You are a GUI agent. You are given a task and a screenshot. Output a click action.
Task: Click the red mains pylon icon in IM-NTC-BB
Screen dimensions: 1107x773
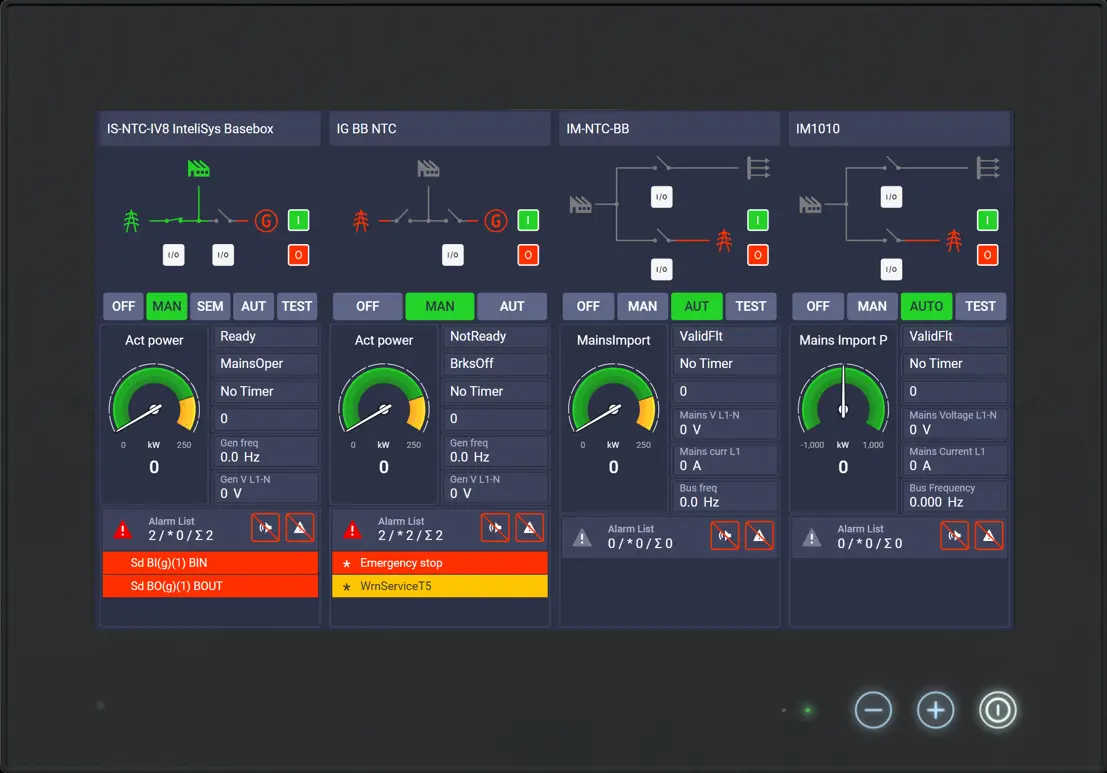click(724, 241)
